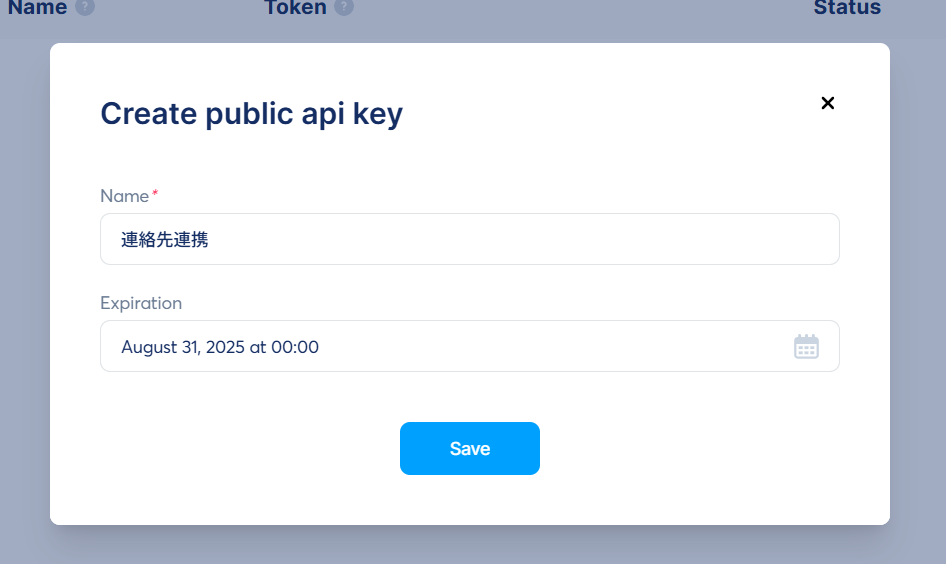Click the dimmed backdrop below the dialog
The height and width of the screenshot is (564, 946).
point(470,545)
